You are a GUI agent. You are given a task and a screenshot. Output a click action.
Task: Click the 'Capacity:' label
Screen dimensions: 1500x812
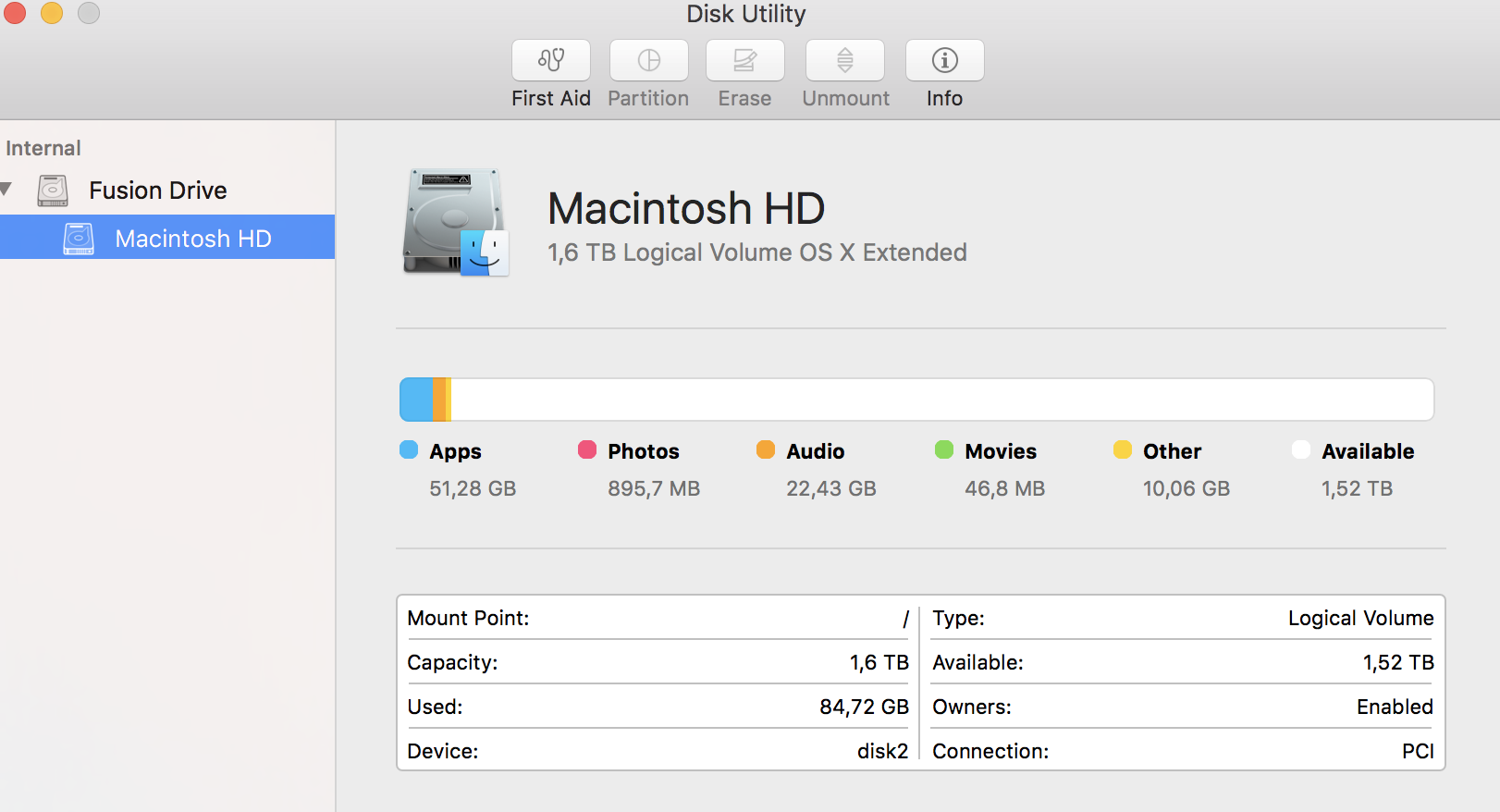pos(452,662)
